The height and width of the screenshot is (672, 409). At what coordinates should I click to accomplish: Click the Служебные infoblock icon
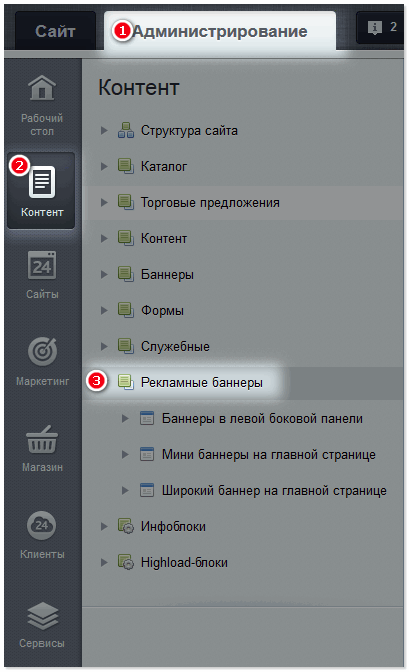point(126,346)
